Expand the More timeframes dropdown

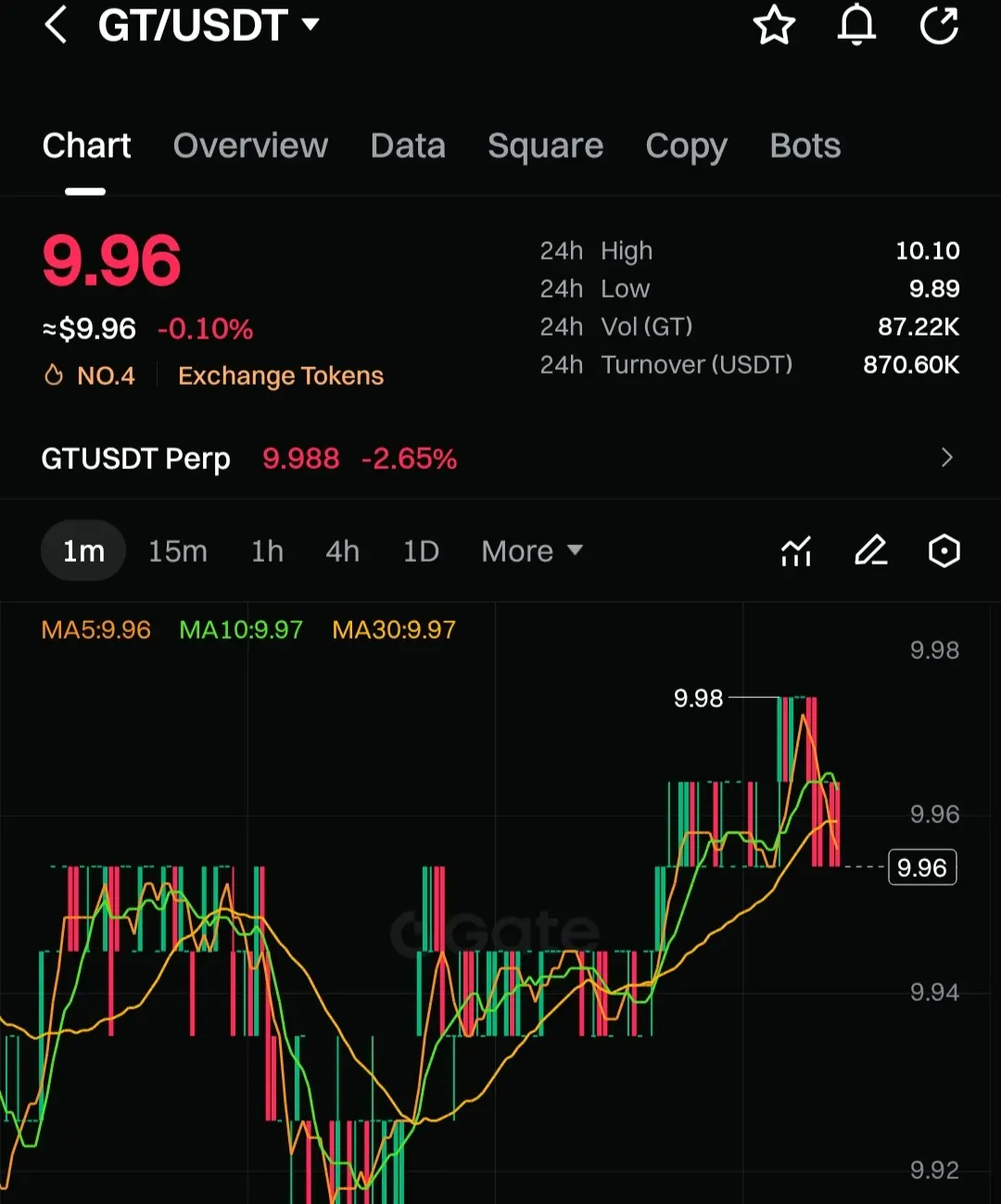(532, 551)
